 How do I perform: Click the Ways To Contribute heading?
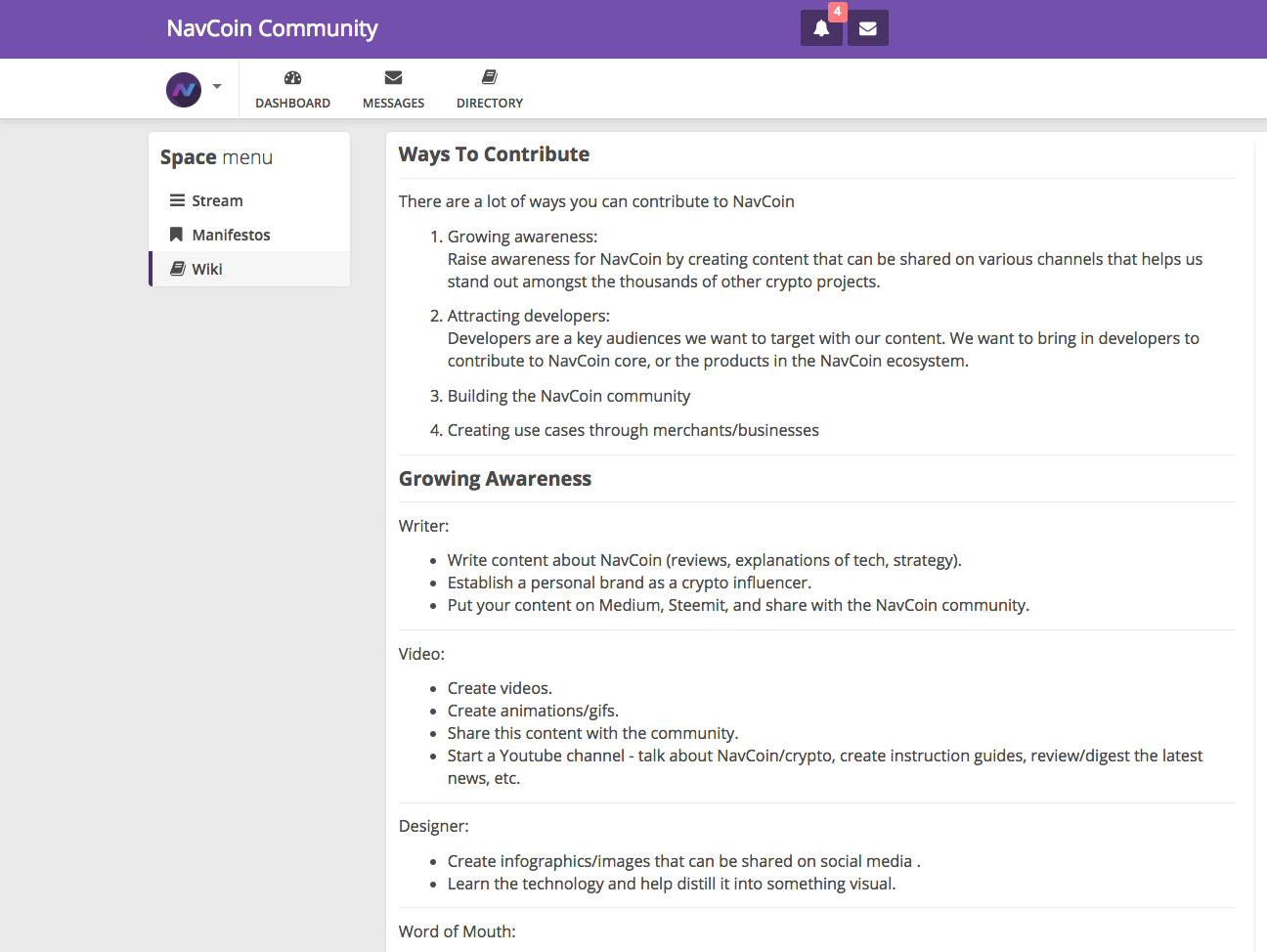(494, 154)
